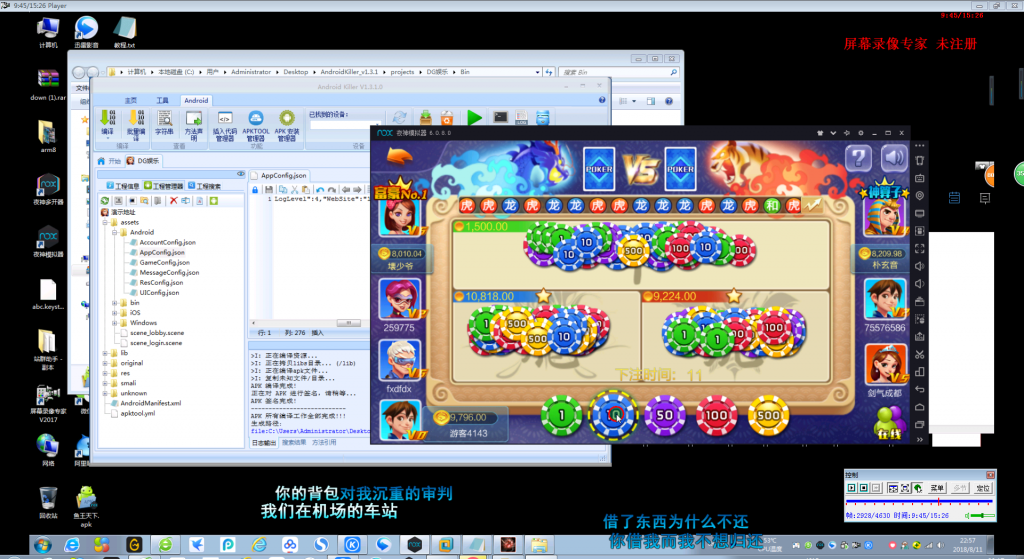The width and height of the screenshot is (1024, 559).
Task: Expand the Windows folder in project tree
Action: [x=114, y=323]
